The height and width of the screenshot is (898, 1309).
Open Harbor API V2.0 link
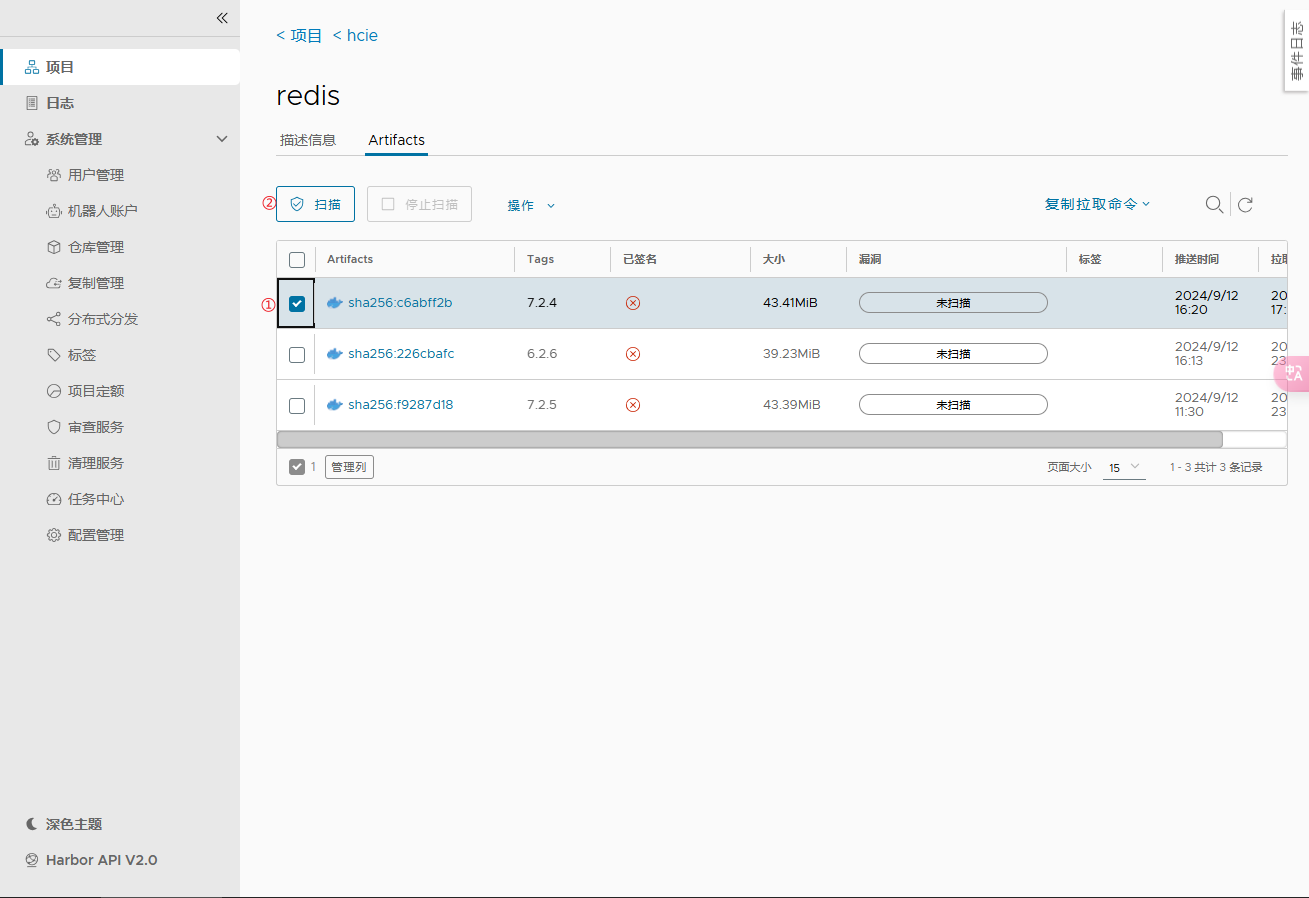click(x=90, y=860)
